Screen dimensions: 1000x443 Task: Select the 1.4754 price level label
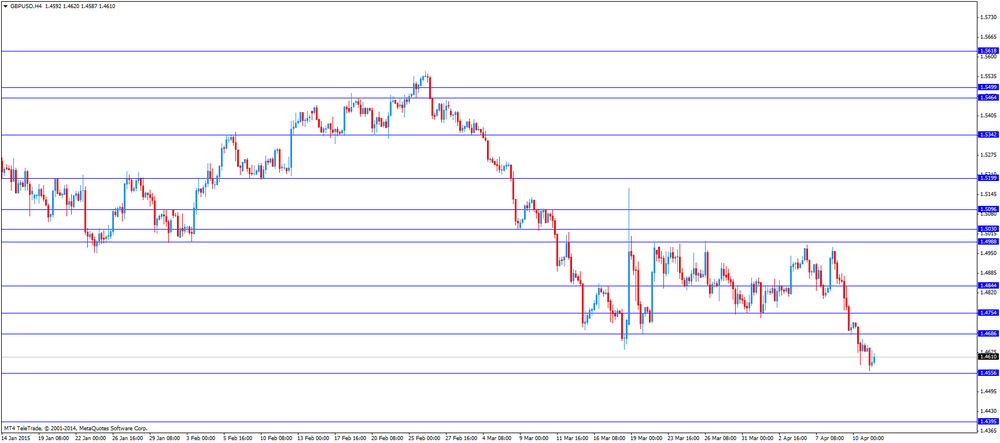(987, 313)
